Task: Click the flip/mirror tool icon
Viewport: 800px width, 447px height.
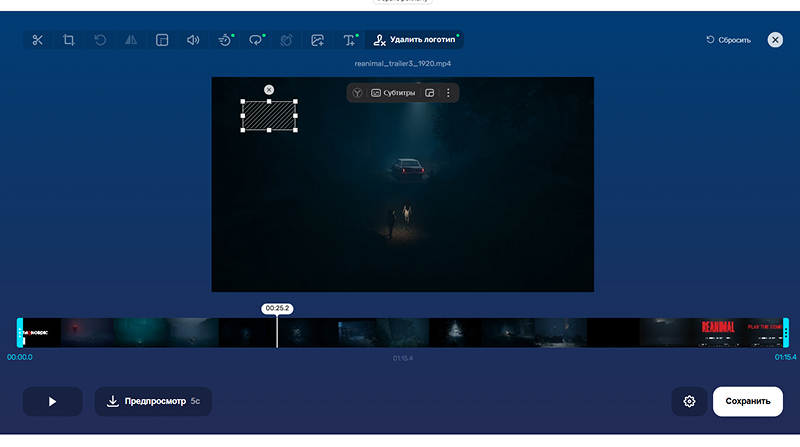Action: (131, 40)
